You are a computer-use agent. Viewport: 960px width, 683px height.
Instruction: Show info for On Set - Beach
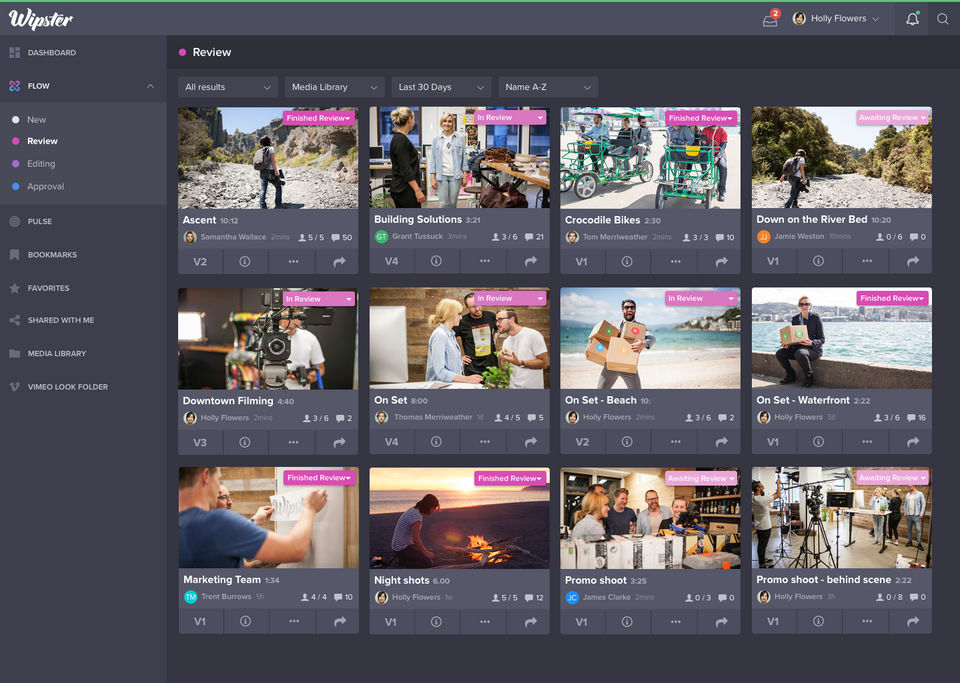pos(627,441)
